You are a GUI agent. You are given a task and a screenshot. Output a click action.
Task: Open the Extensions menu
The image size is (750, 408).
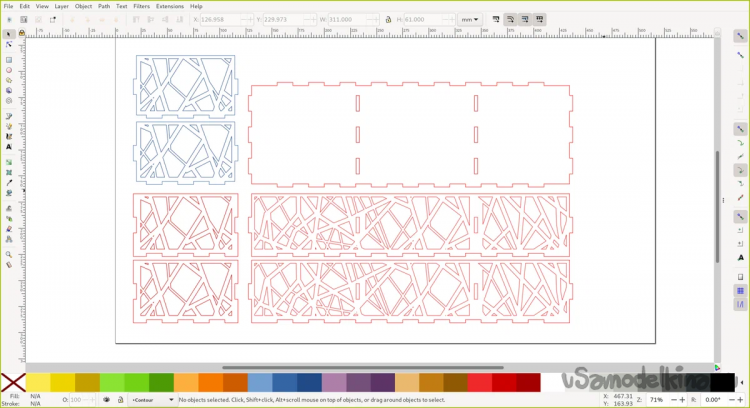[x=169, y=6]
